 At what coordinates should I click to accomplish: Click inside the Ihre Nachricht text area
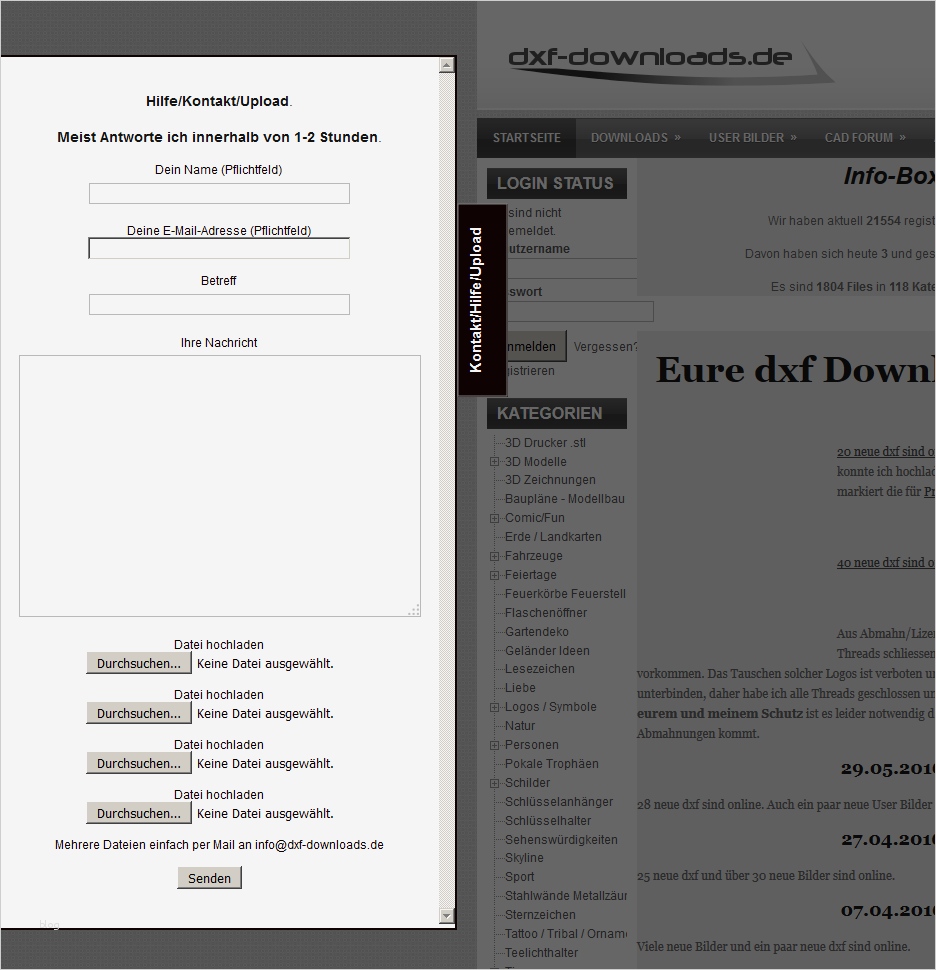220,486
